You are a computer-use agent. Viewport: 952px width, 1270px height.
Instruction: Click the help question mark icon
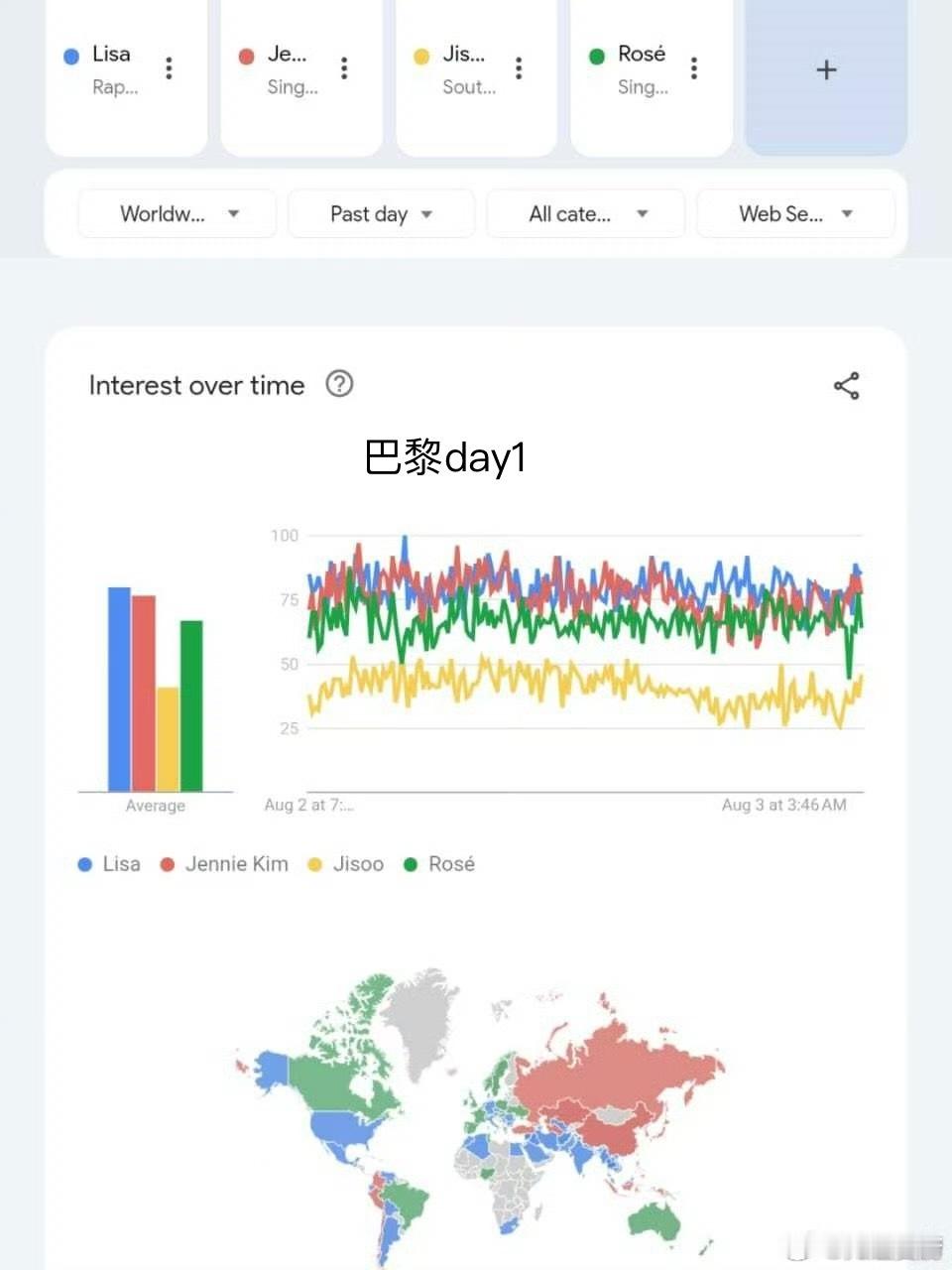(x=339, y=384)
